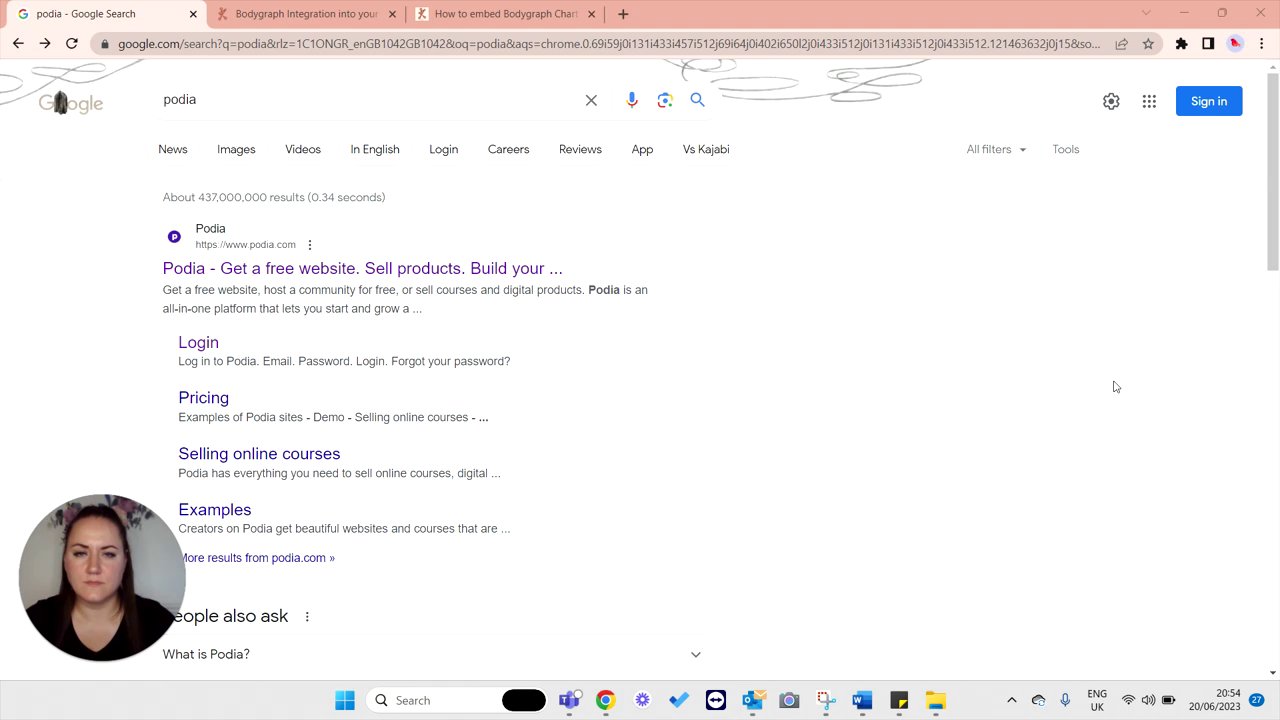Open Microsoft Word from the taskbar
Viewport: 1280px width, 720px height.
click(862, 700)
